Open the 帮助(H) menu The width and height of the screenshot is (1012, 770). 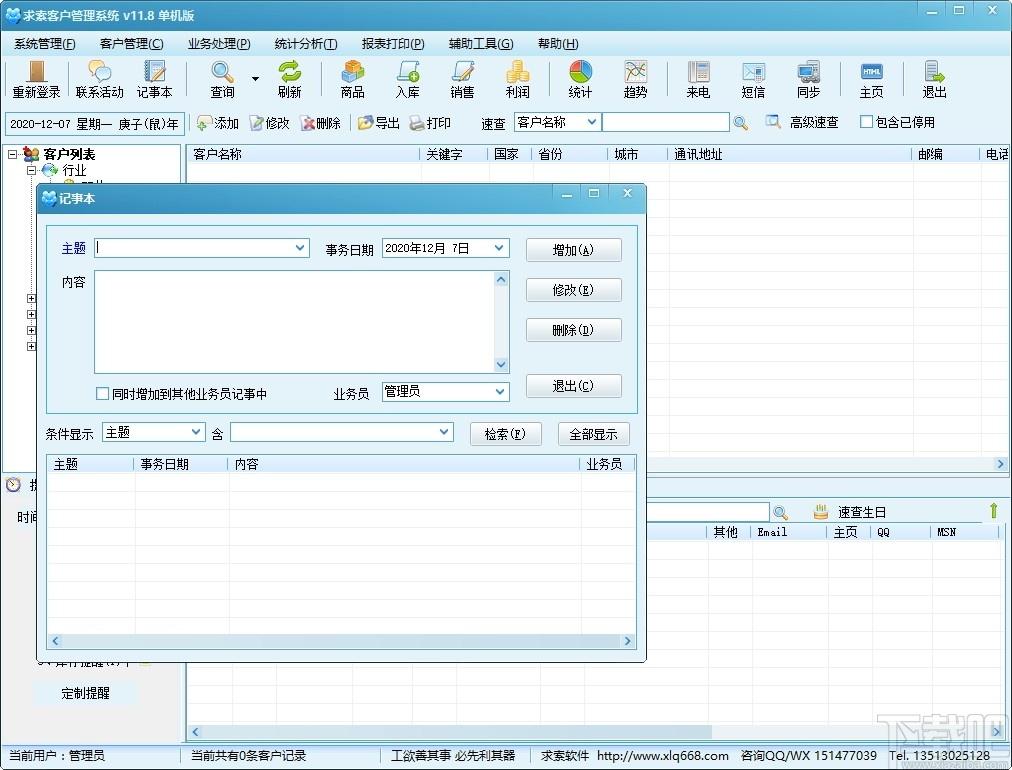[x=558, y=44]
